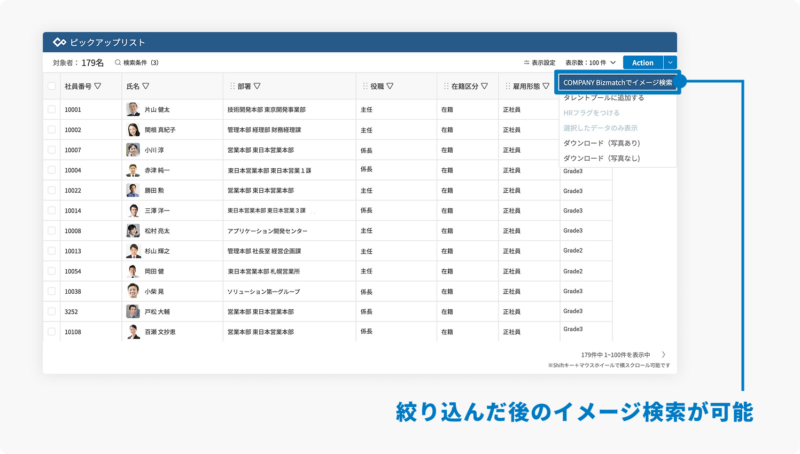Tick the select-all checkbox in the table header
Viewport: 800px width, 454px height.
point(52,86)
